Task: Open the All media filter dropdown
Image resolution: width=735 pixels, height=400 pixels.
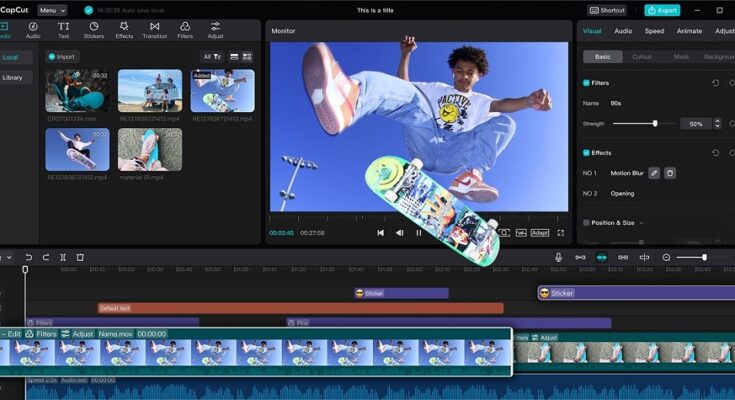Action: (211, 57)
